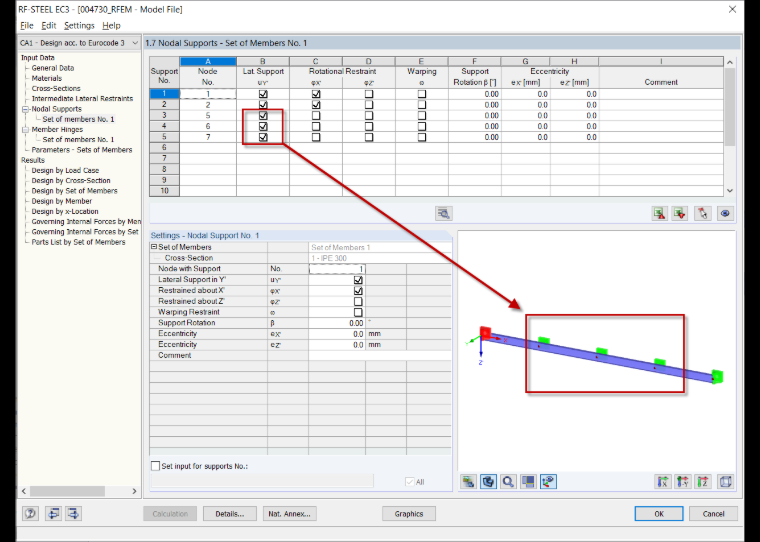
Task: Set view in Z direction
Action: 703,481
